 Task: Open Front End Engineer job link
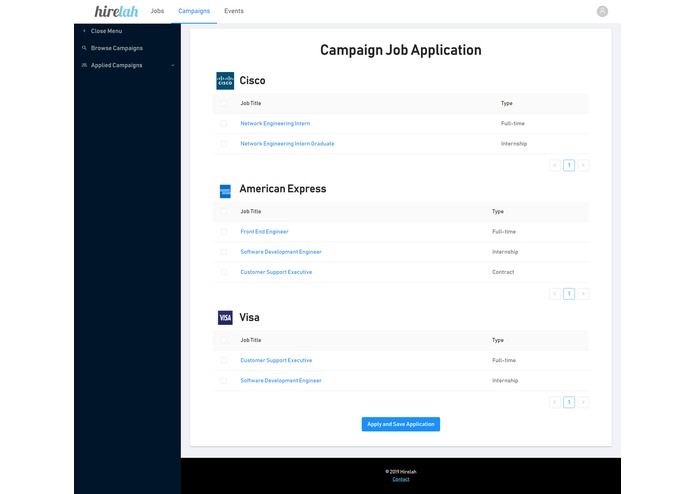click(264, 232)
